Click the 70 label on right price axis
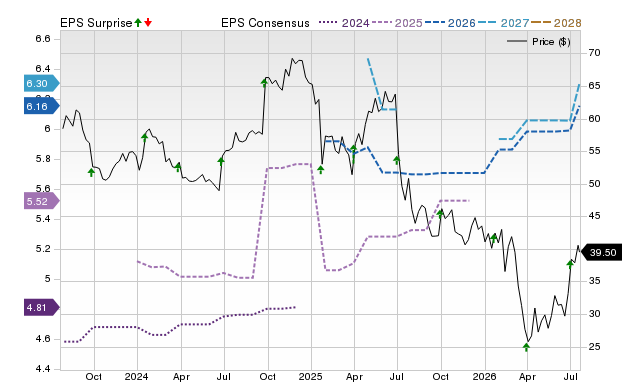Viewport: 640px width, 382px height. pos(594,53)
